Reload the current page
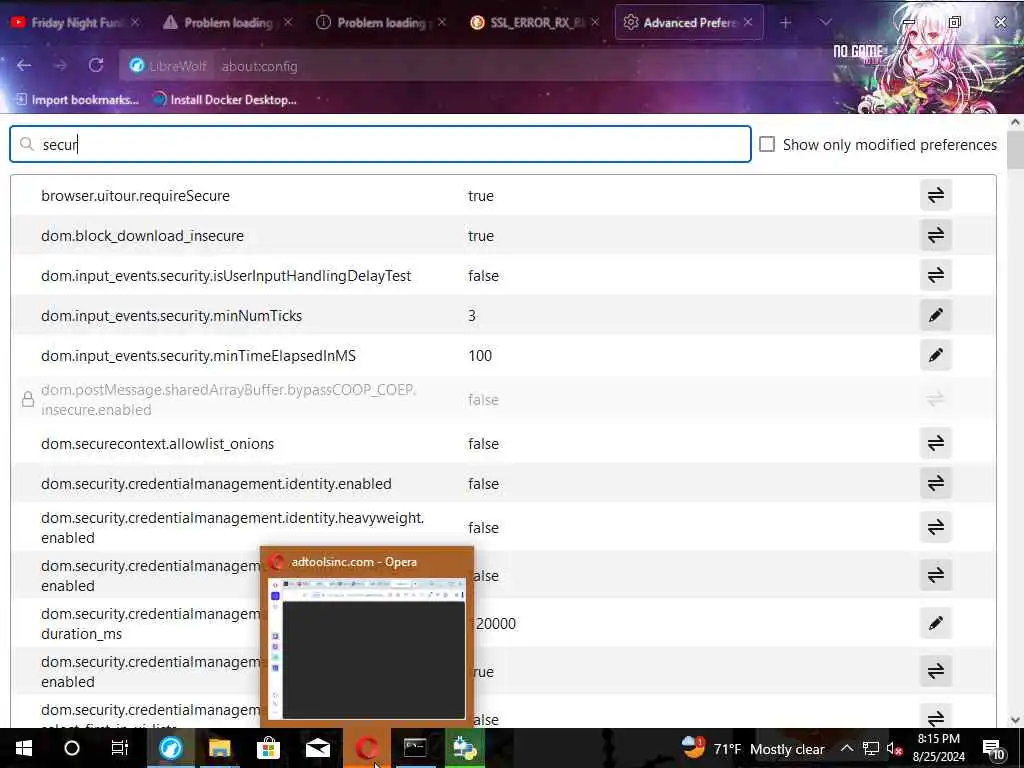1024x768 pixels. point(96,65)
